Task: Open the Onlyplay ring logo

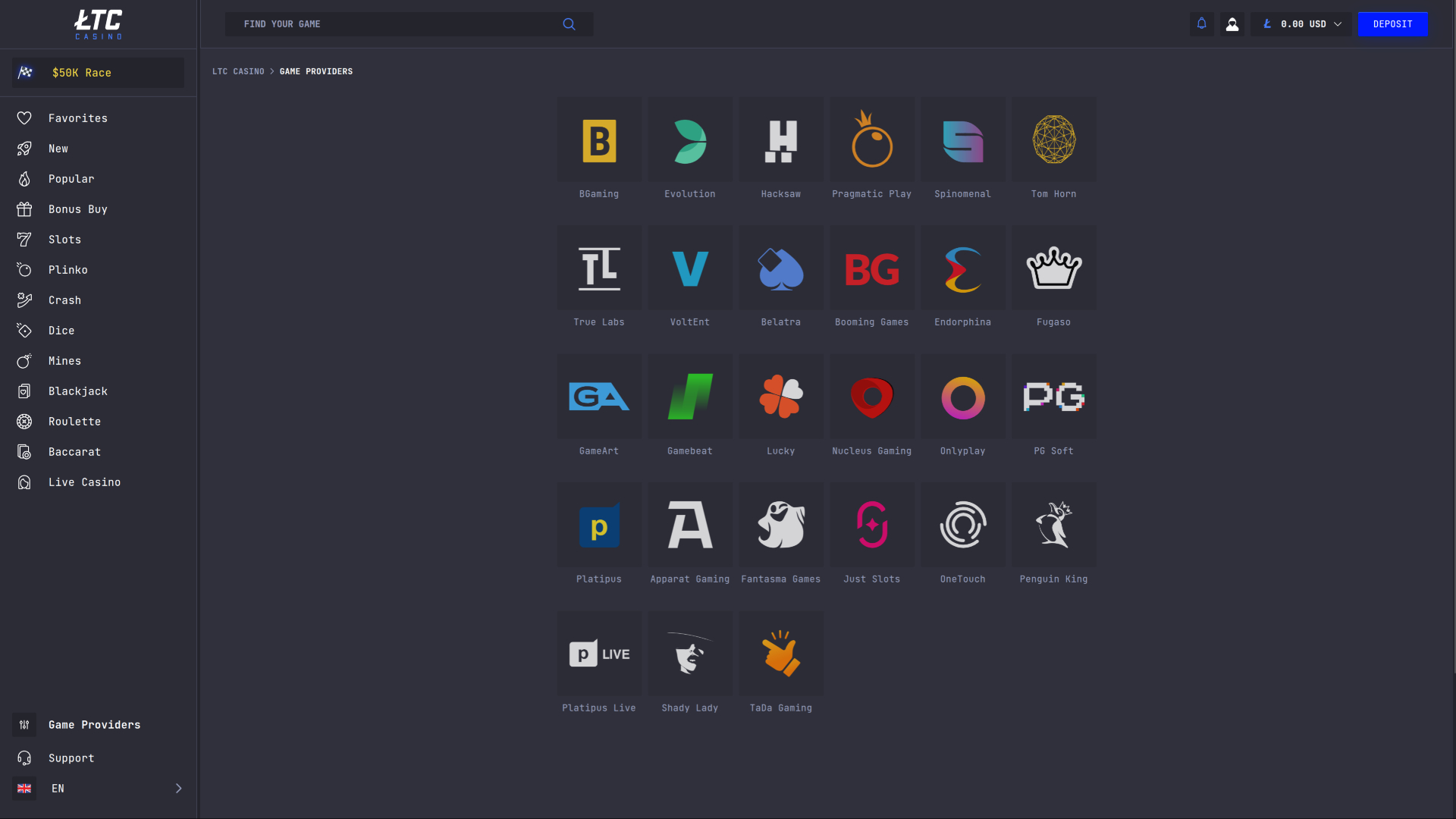Action: [x=963, y=397]
